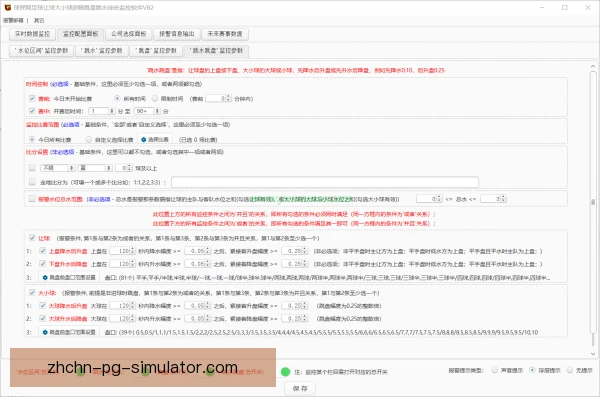Image resolution: width=600 pixels, height=397 pixels.
Task: Click the 总水 upper limit stepper showing 3
Action: (x=494, y=199)
